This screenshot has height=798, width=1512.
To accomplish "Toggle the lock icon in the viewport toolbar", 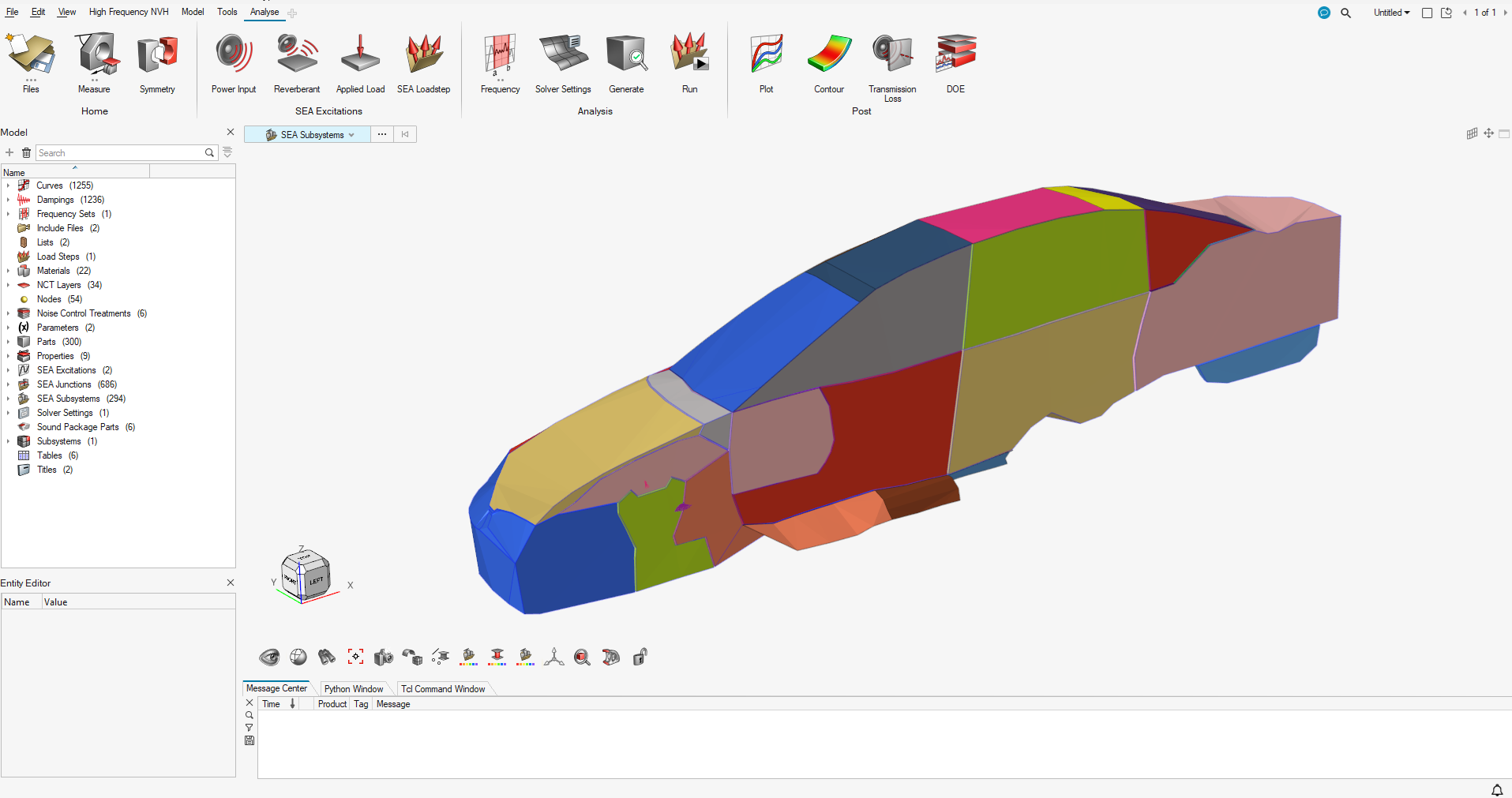I will [x=640, y=657].
